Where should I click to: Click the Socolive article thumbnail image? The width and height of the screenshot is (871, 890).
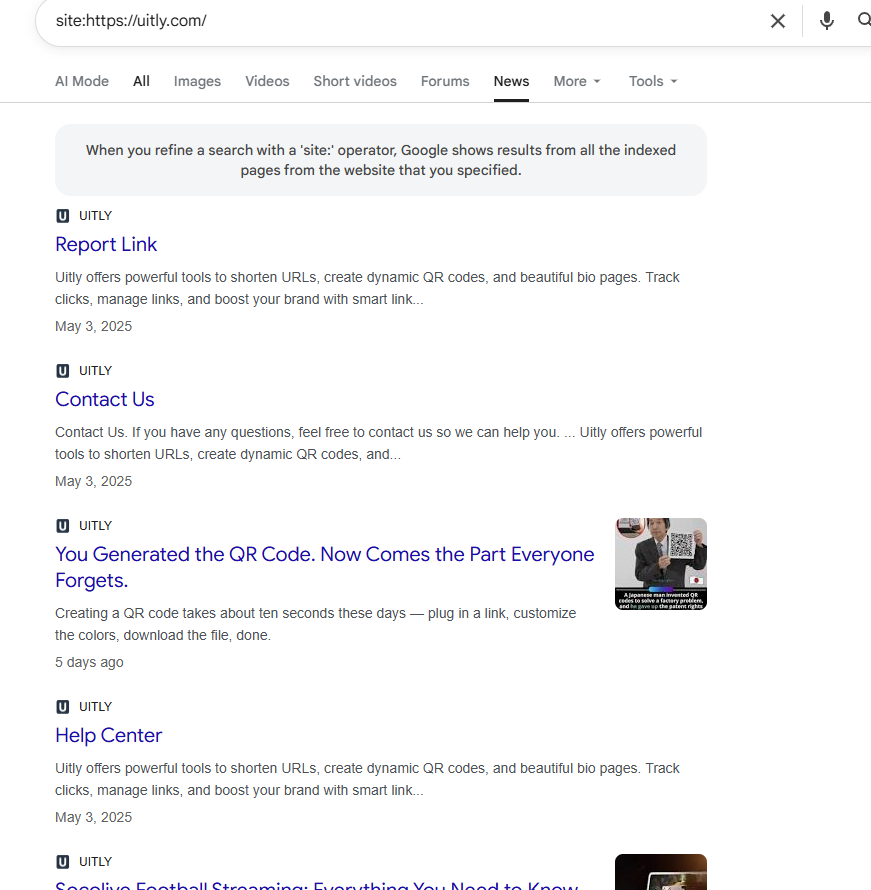pyautogui.click(x=660, y=872)
